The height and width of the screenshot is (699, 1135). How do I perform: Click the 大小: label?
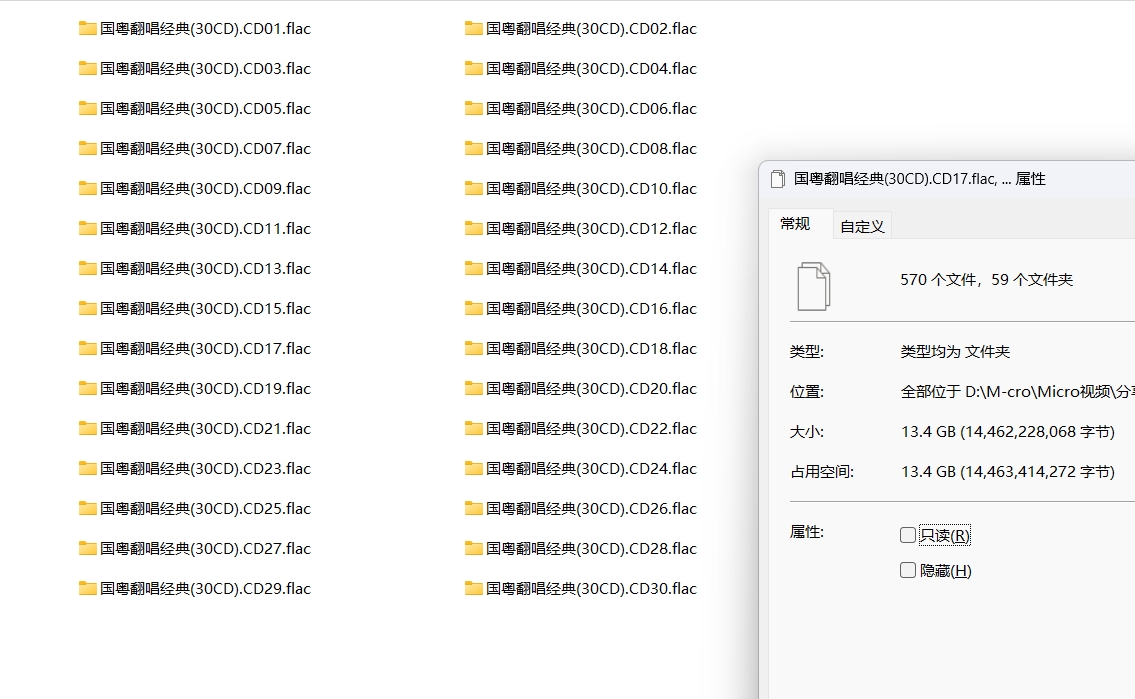pyautogui.click(x=806, y=432)
